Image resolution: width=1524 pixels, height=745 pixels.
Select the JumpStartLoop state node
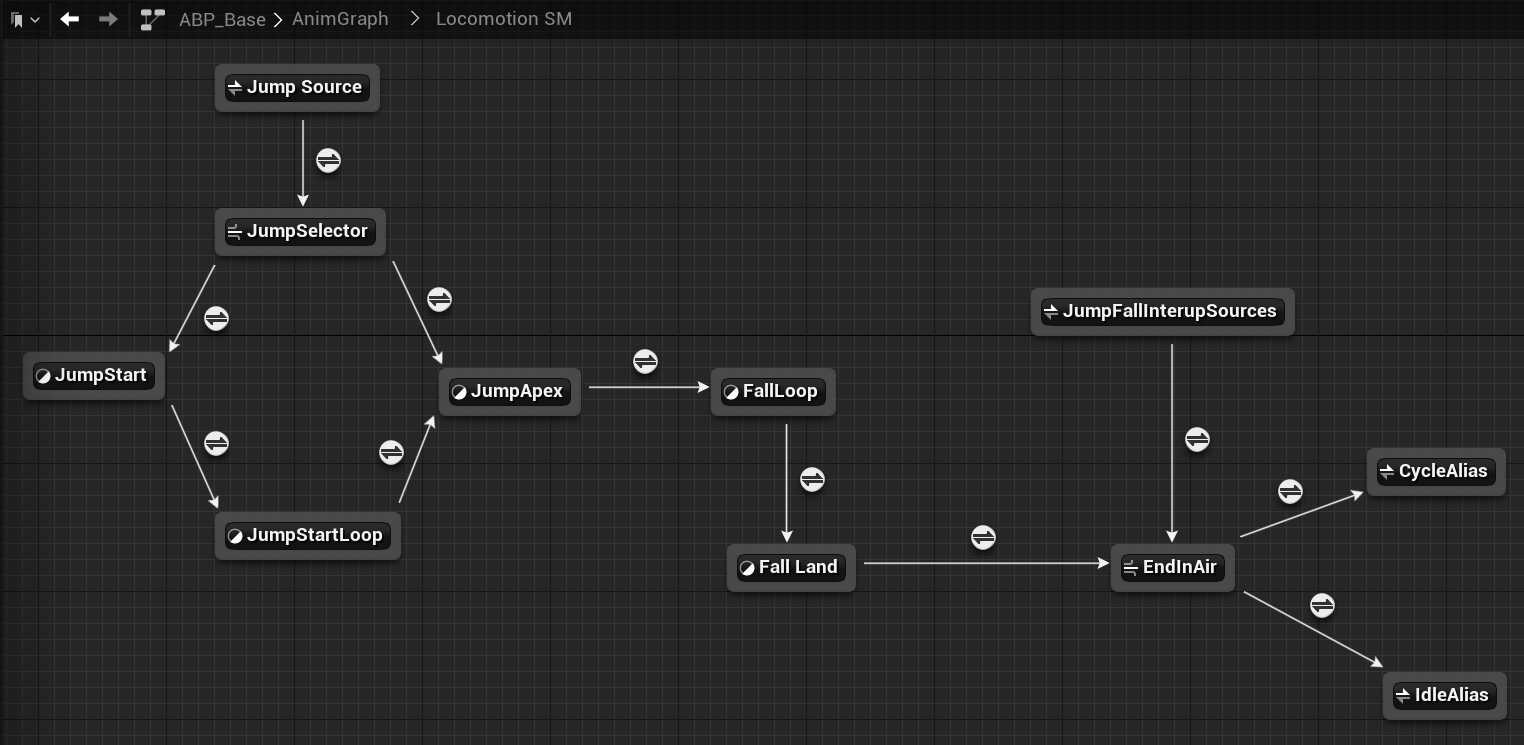coord(307,535)
